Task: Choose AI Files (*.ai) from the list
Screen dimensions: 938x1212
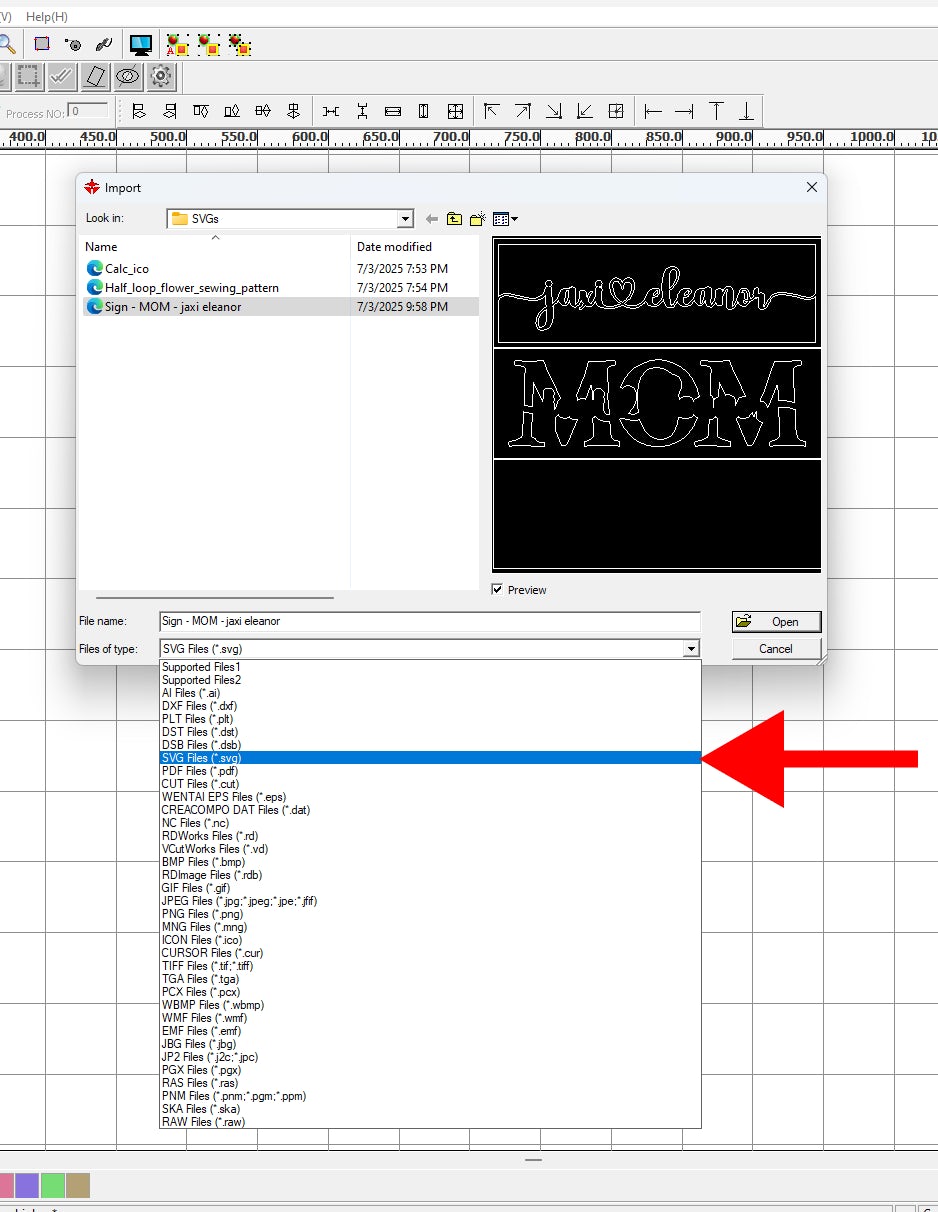Action: click(x=430, y=693)
